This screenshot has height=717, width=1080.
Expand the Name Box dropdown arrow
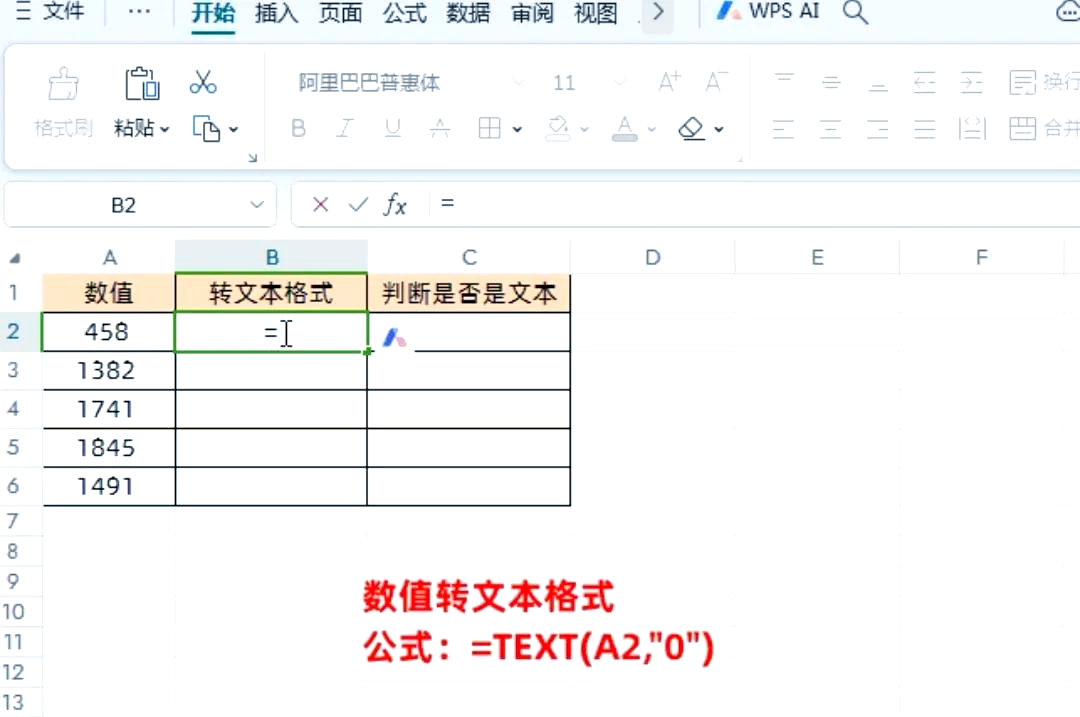[257, 205]
